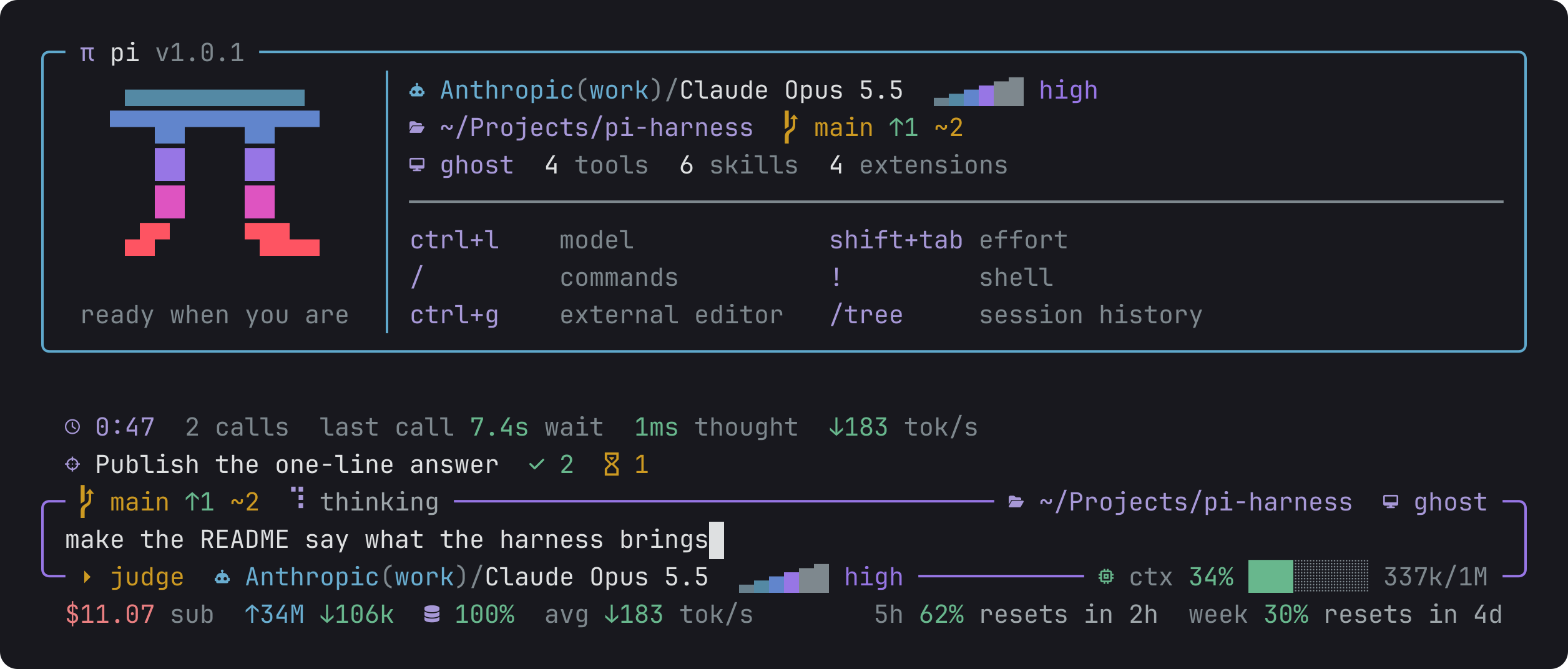Viewport: 1568px width, 669px height.
Task: Click the clock icon next to 0:47
Action: pos(72,427)
